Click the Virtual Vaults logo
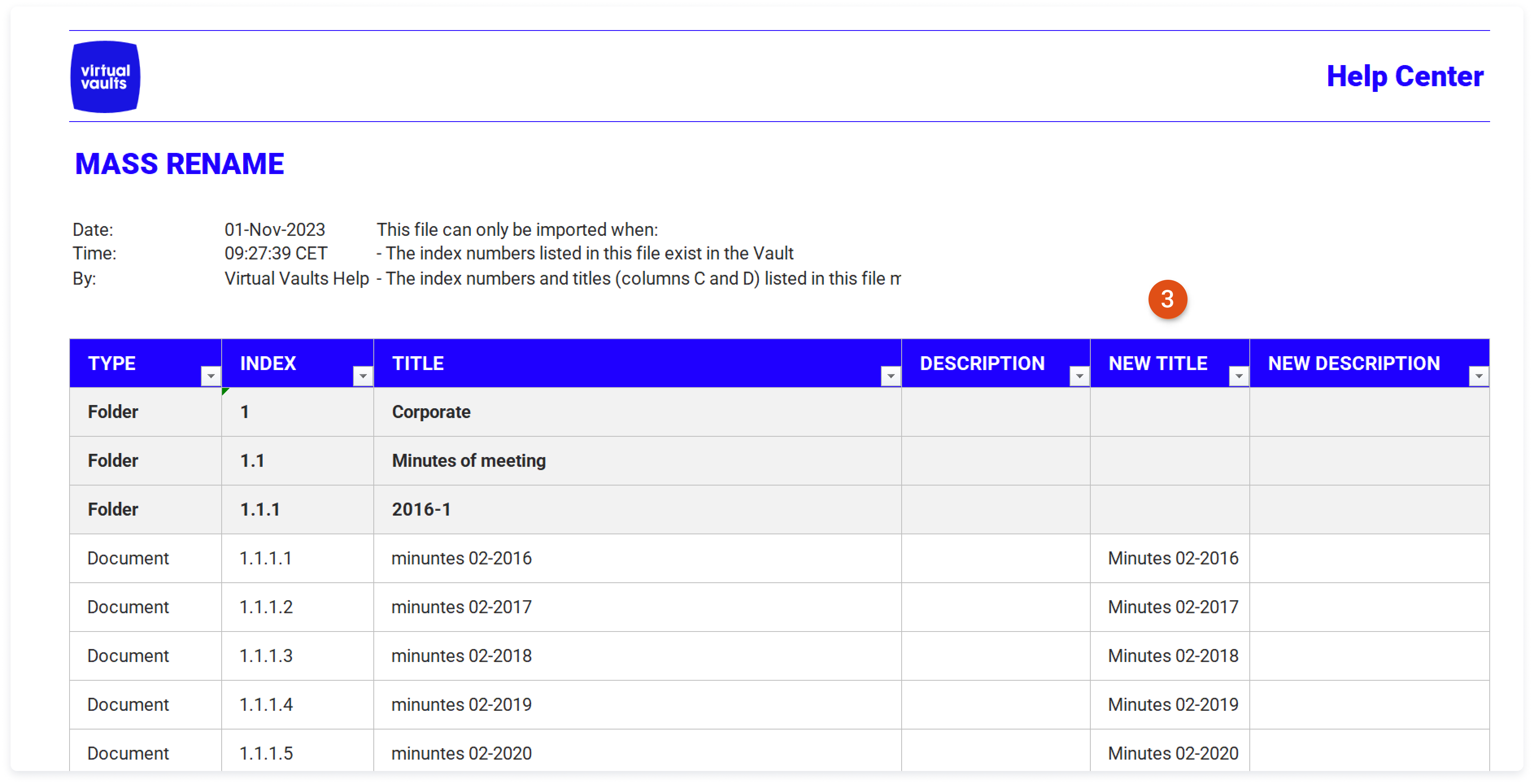This screenshot has width=1532, height=784. click(x=105, y=77)
